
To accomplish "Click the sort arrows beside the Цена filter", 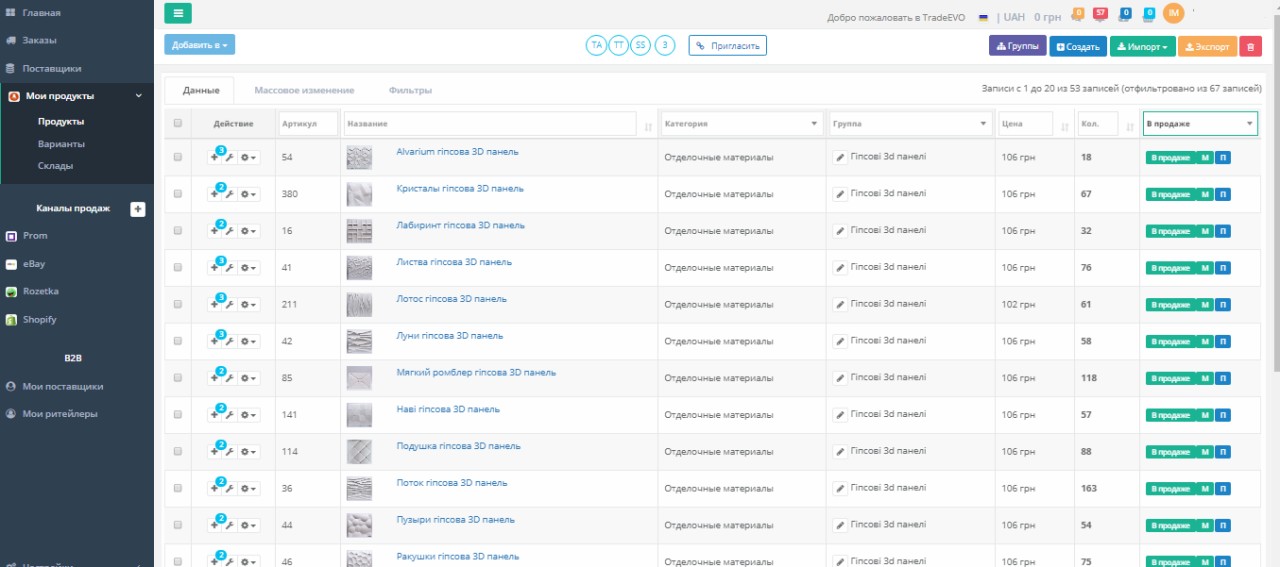I will coord(1063,126).
